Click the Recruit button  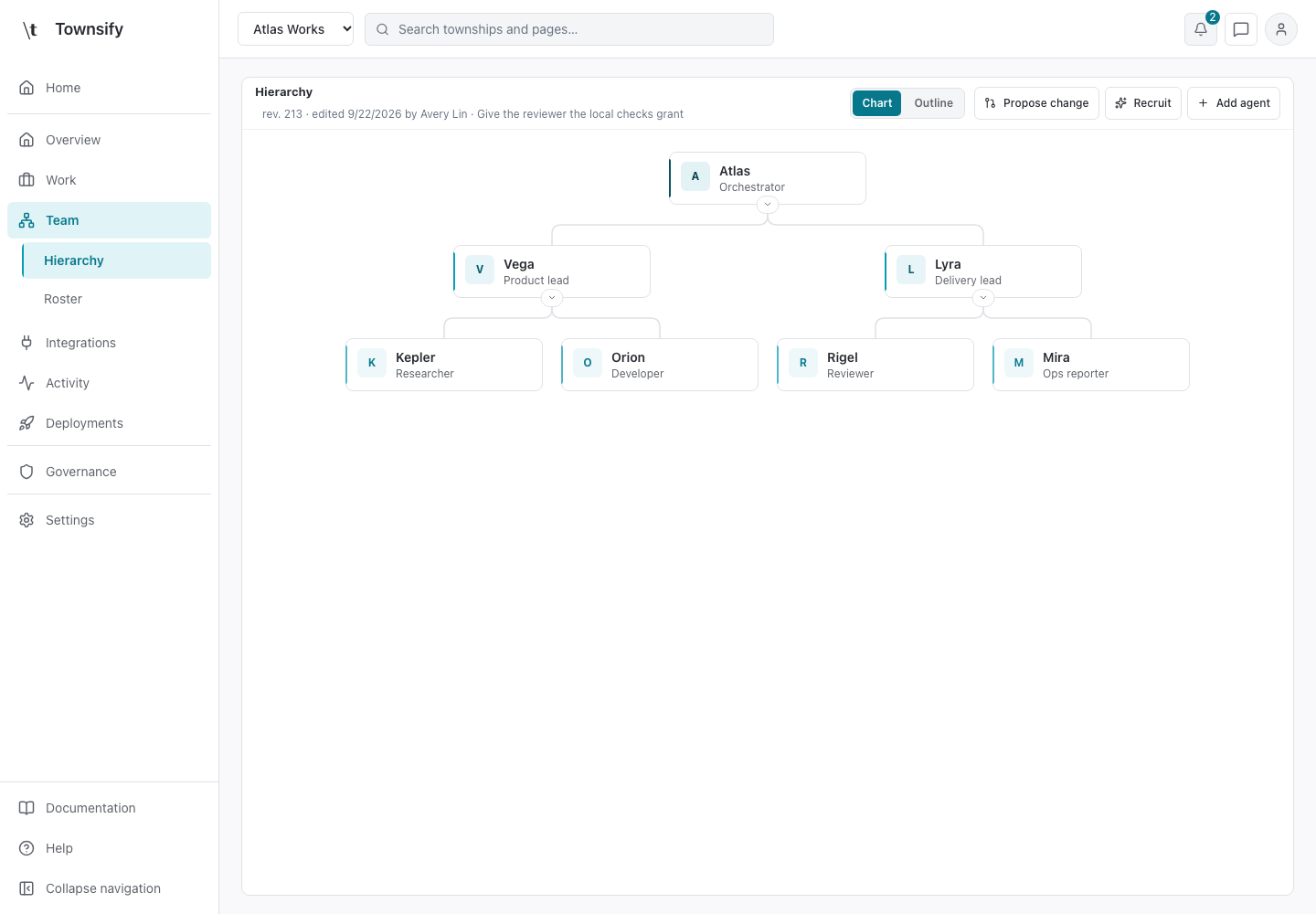tap(1143, 103)
